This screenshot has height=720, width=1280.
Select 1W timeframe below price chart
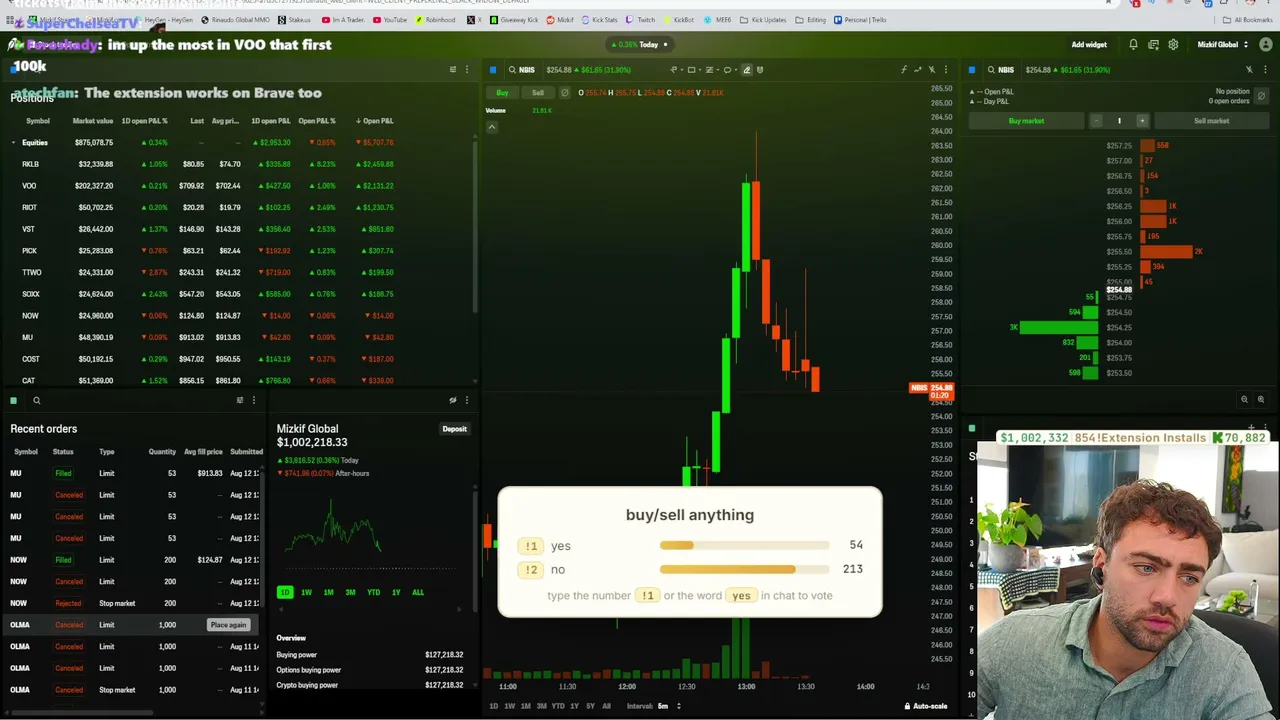click(x=509, y=706)
